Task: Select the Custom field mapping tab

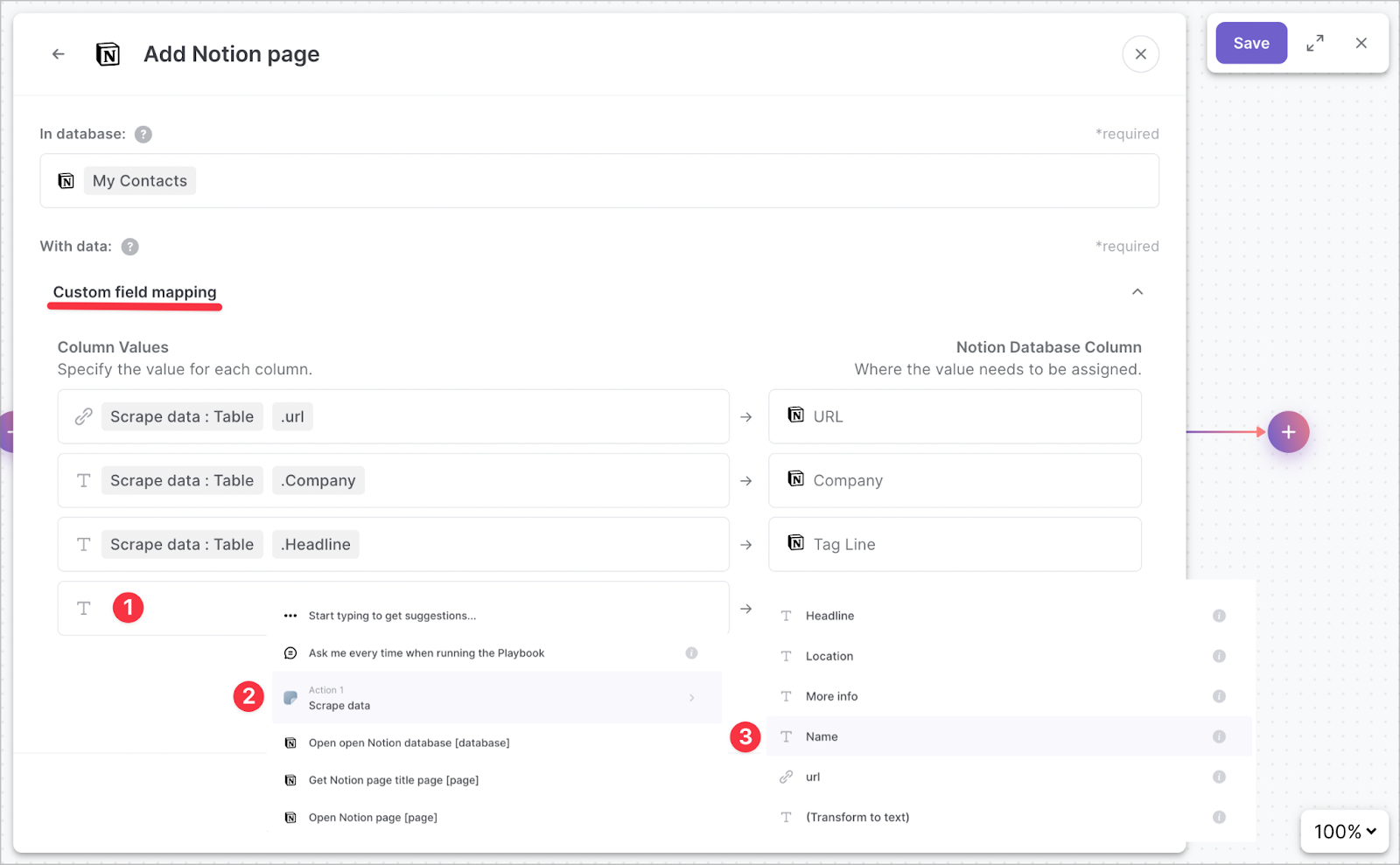Action: pyautogui.click(x=135, y=292)
